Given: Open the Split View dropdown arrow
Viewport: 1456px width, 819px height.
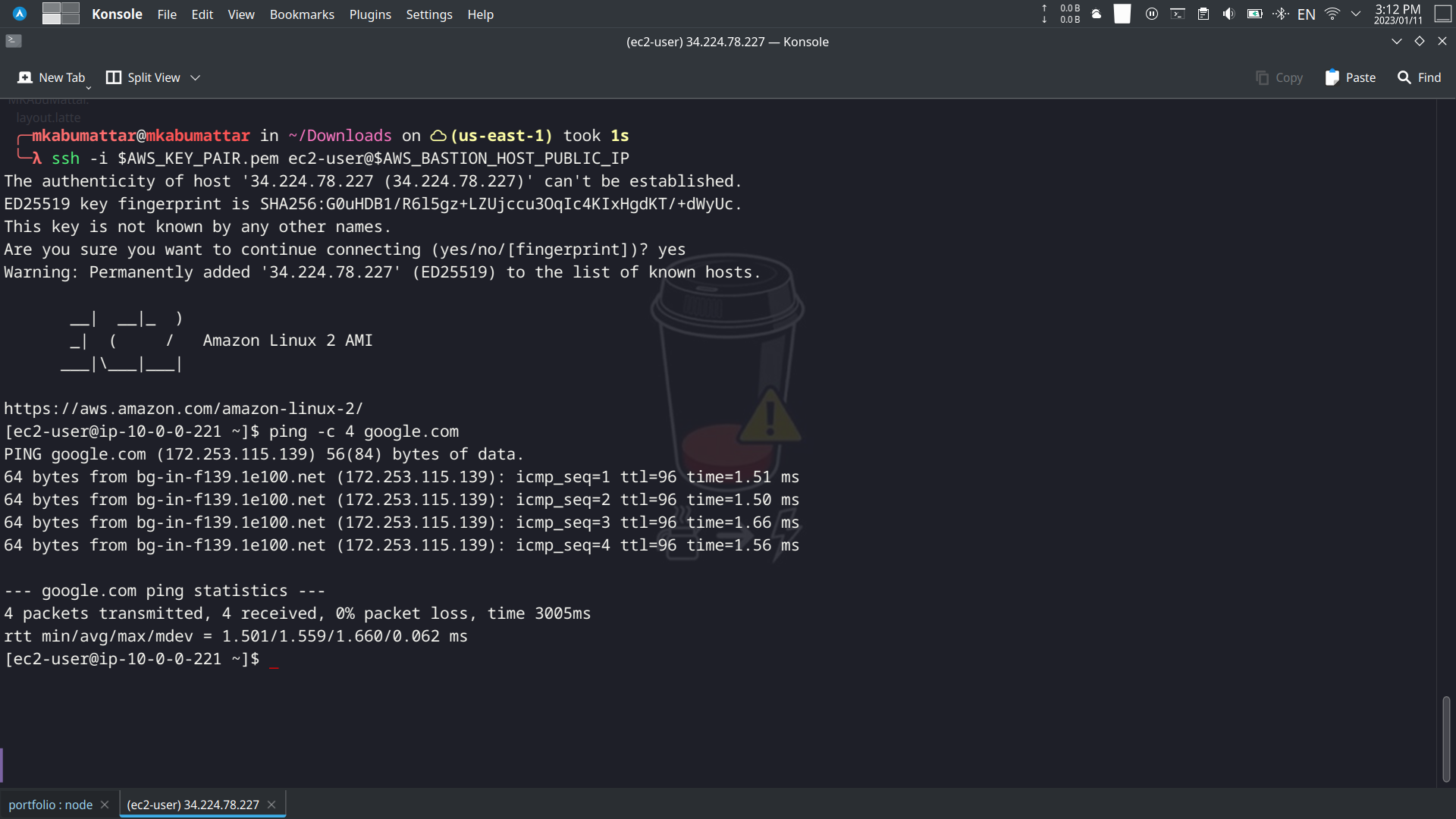Looking at the screenshot, I should [196, 77].
